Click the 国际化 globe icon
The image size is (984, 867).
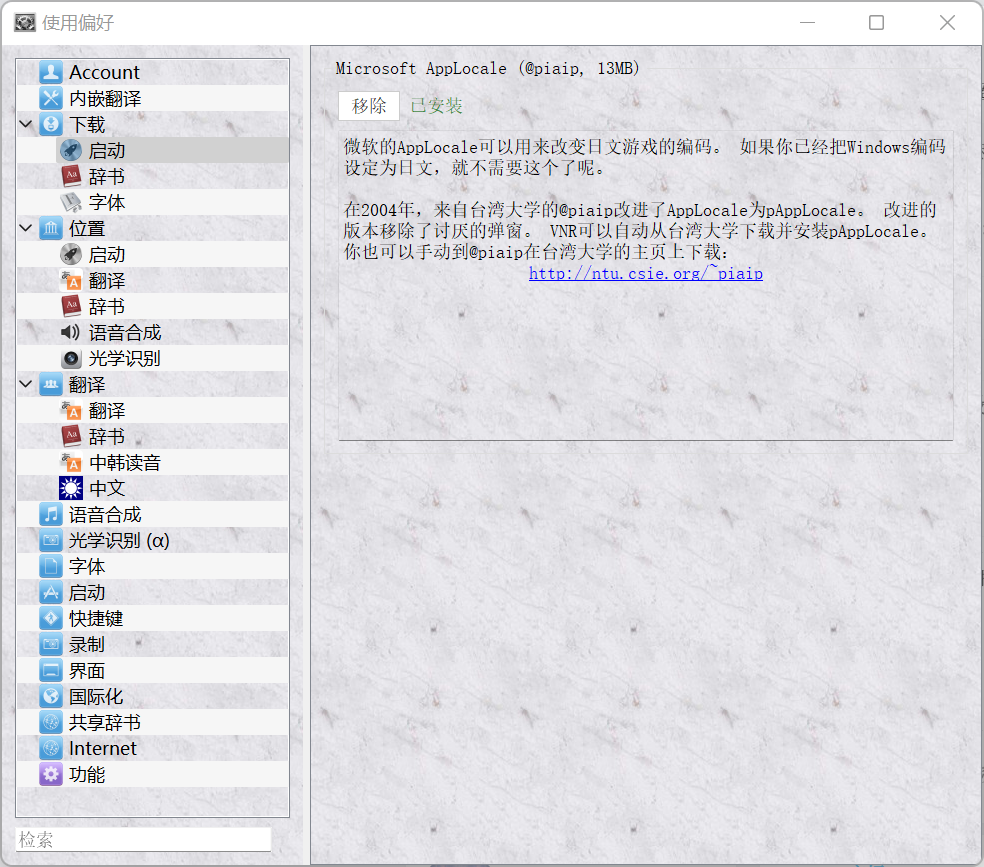(50, 696)
